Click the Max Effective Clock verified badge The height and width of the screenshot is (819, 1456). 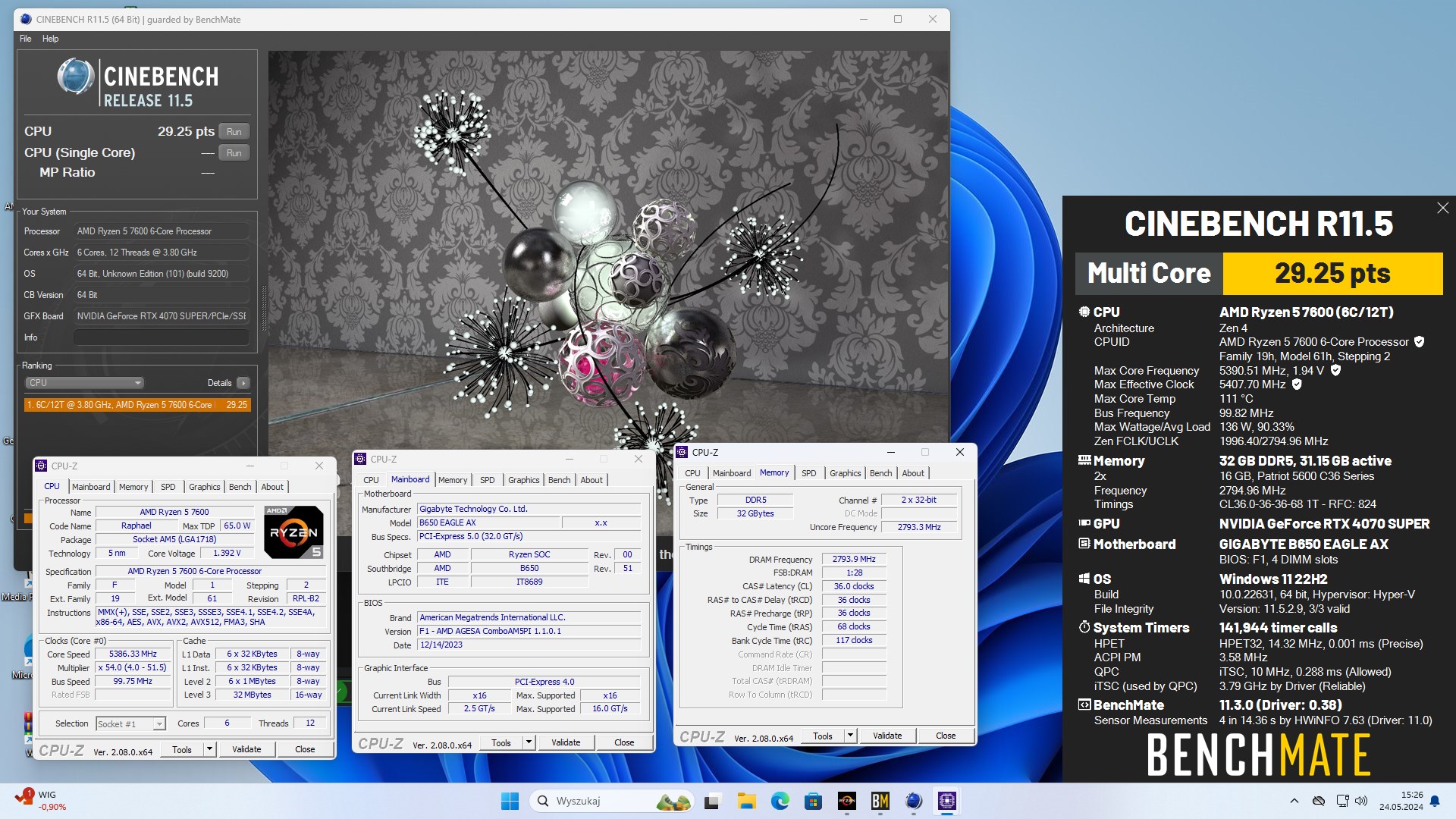tap(1297, 384)
